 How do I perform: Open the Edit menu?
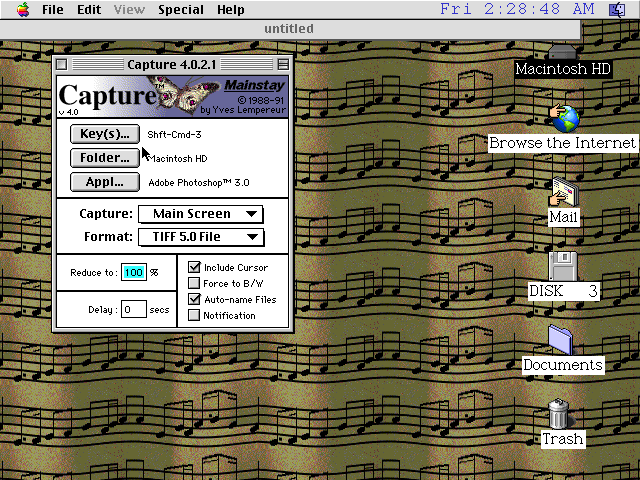point(89,9)
